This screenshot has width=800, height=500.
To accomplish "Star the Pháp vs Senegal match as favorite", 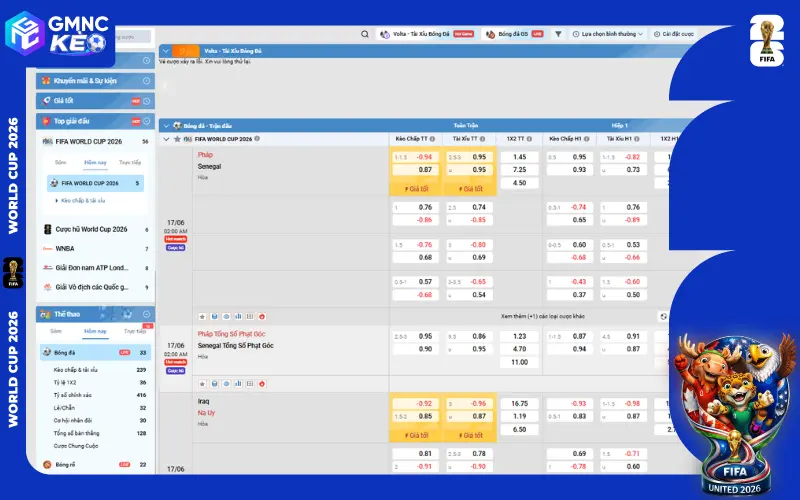I will 203,316.
